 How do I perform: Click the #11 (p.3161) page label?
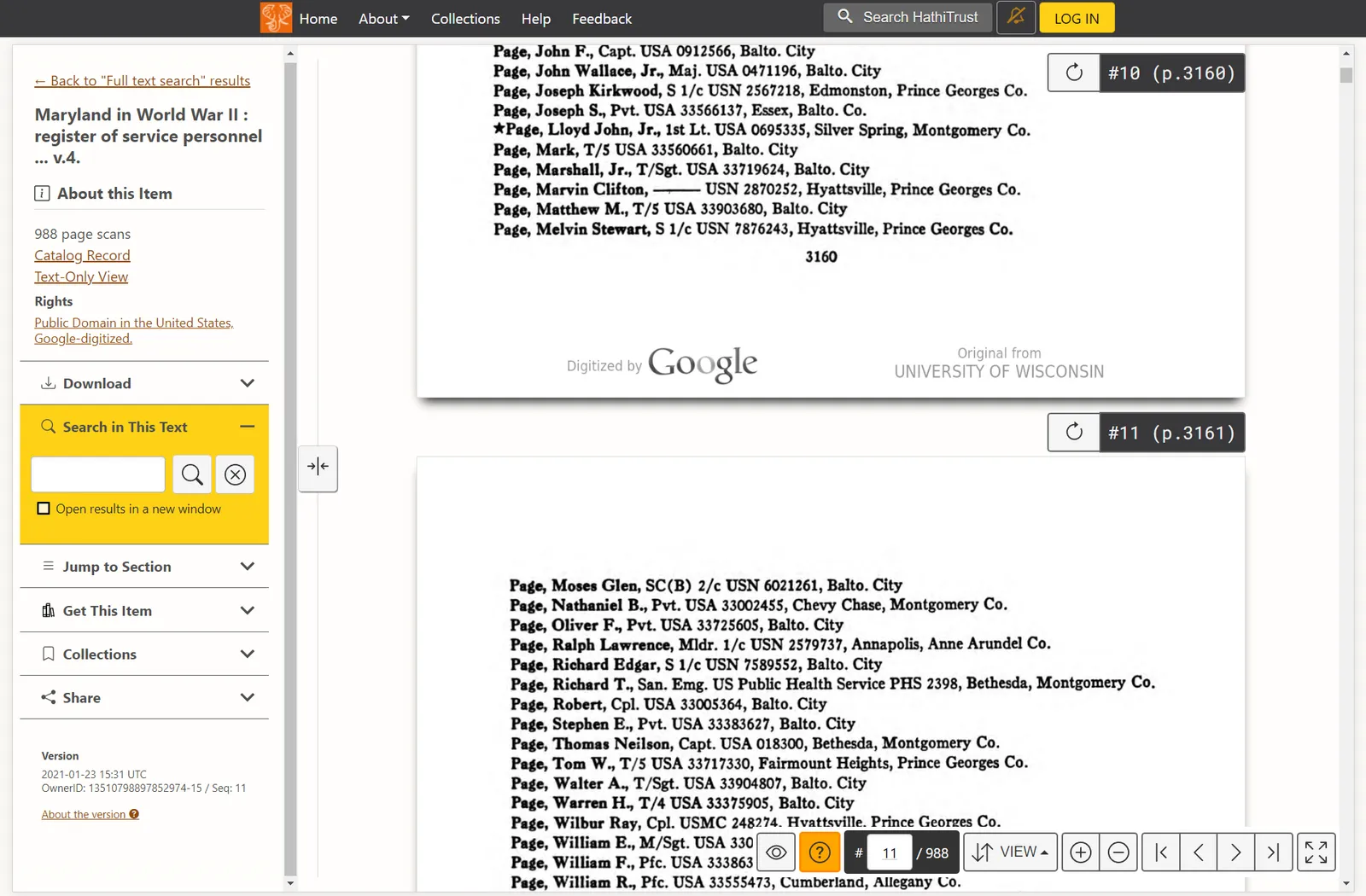[x=1171, y=433]
